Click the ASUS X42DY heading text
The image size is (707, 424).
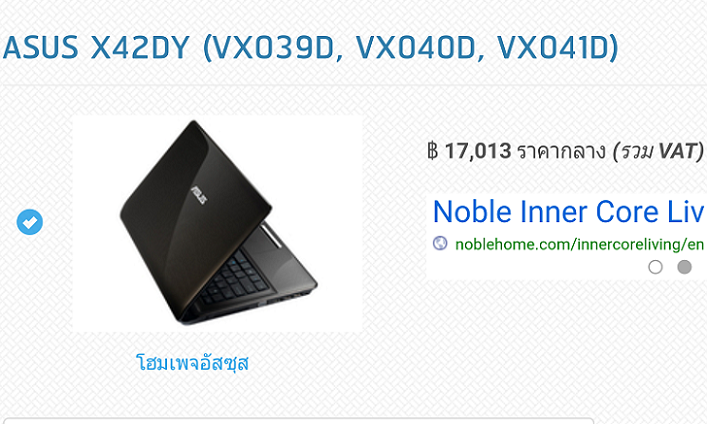pos(96,47)
